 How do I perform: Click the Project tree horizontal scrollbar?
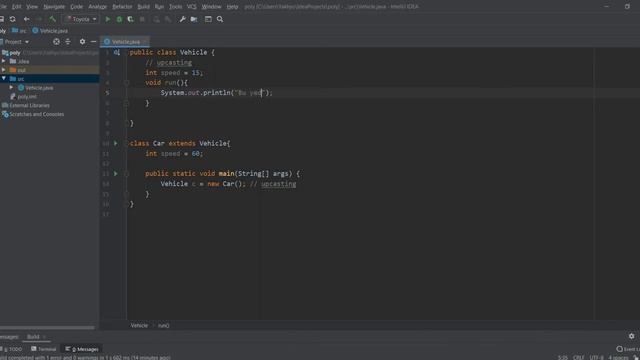[x=47, y=327]
